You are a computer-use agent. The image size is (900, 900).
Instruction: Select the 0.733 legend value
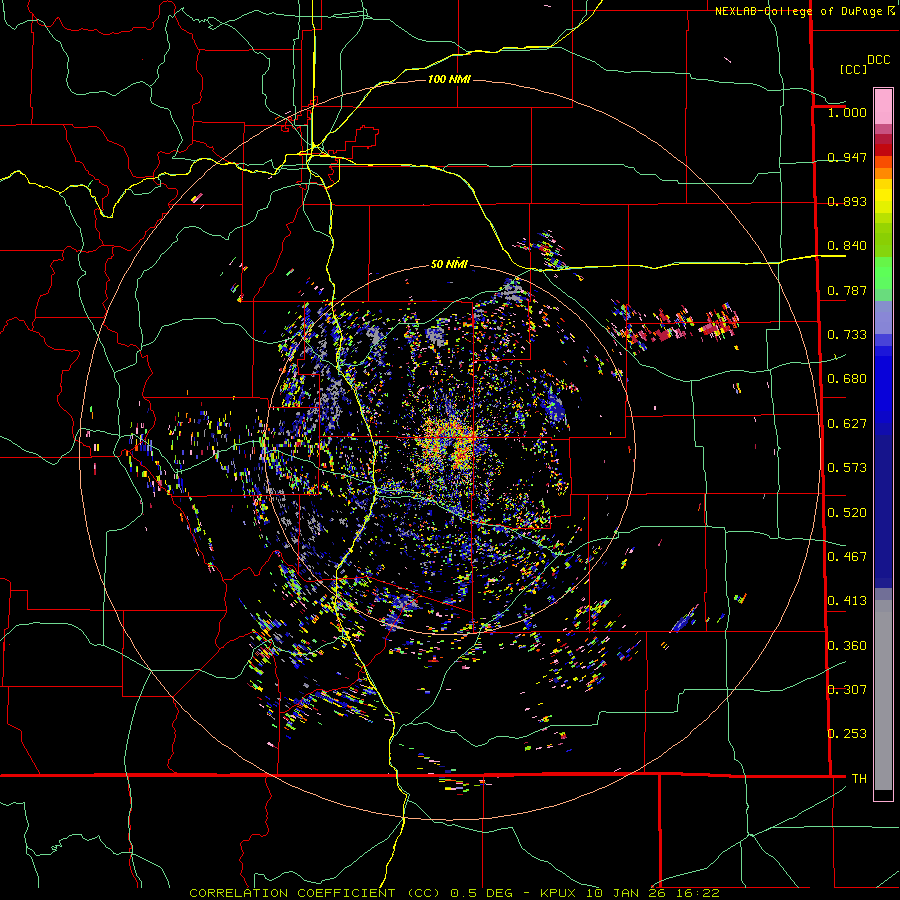tap(847, 335)
